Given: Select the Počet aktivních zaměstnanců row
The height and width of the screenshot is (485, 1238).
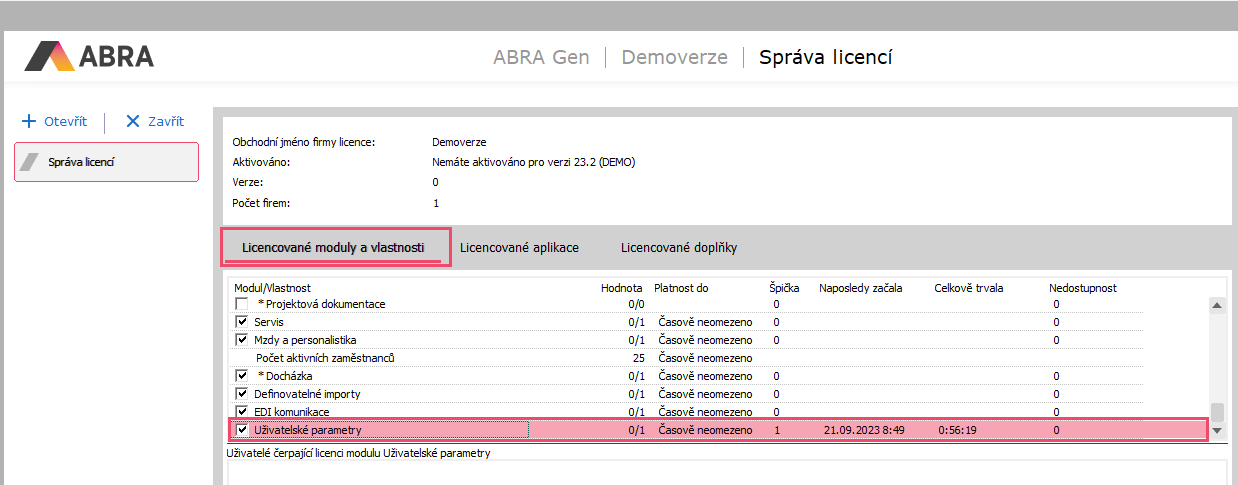Looking at the screenshot, I should 315,358.
